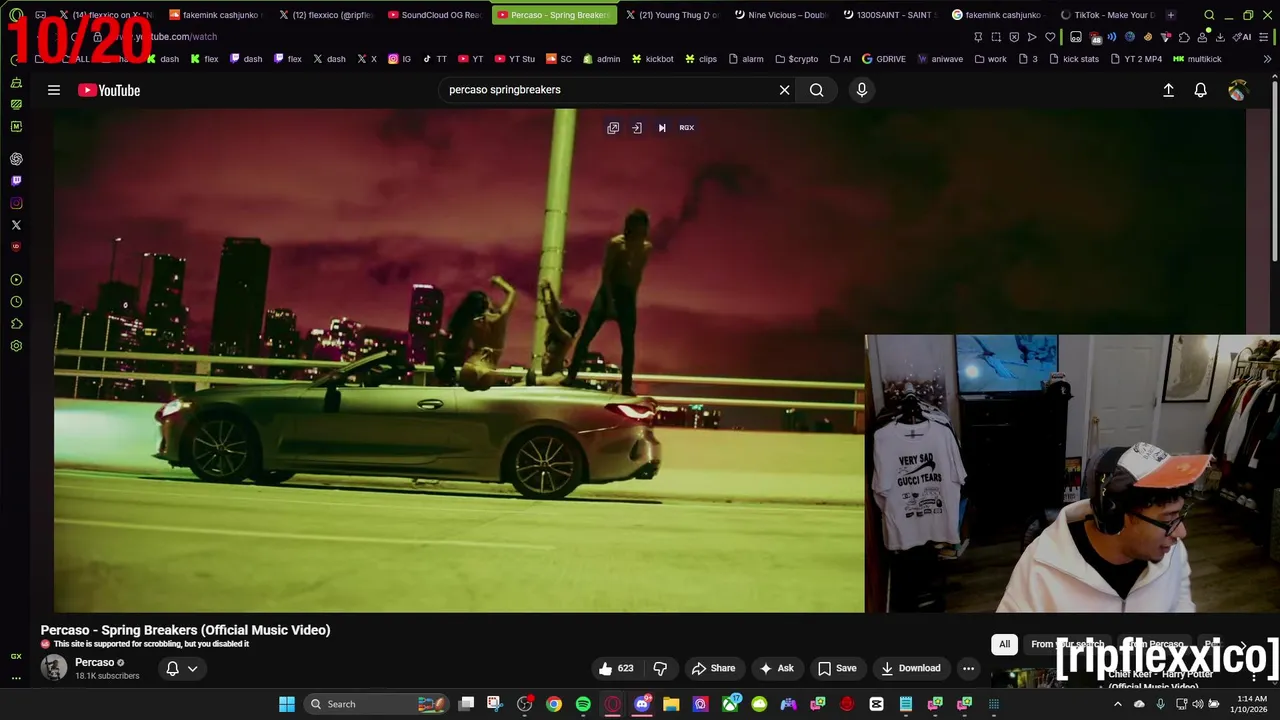The height and width of the screenshot is (720, 1280).
Task: Expand the AI bookmark folder
Action: (x=841, y=59)
